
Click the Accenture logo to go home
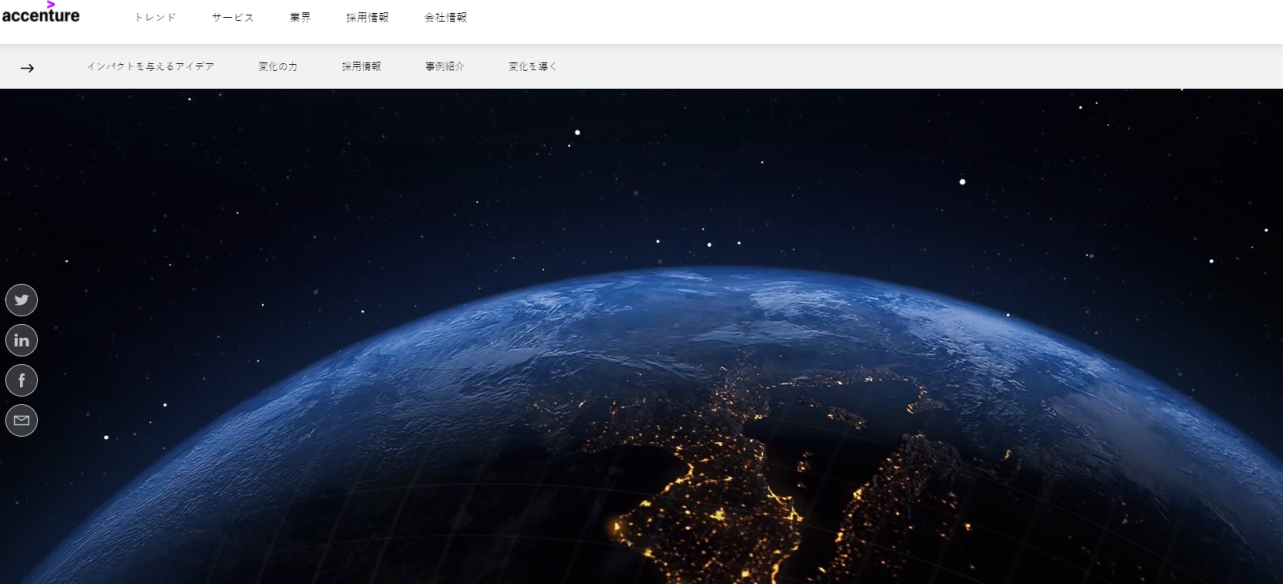(x=40, y=16)
